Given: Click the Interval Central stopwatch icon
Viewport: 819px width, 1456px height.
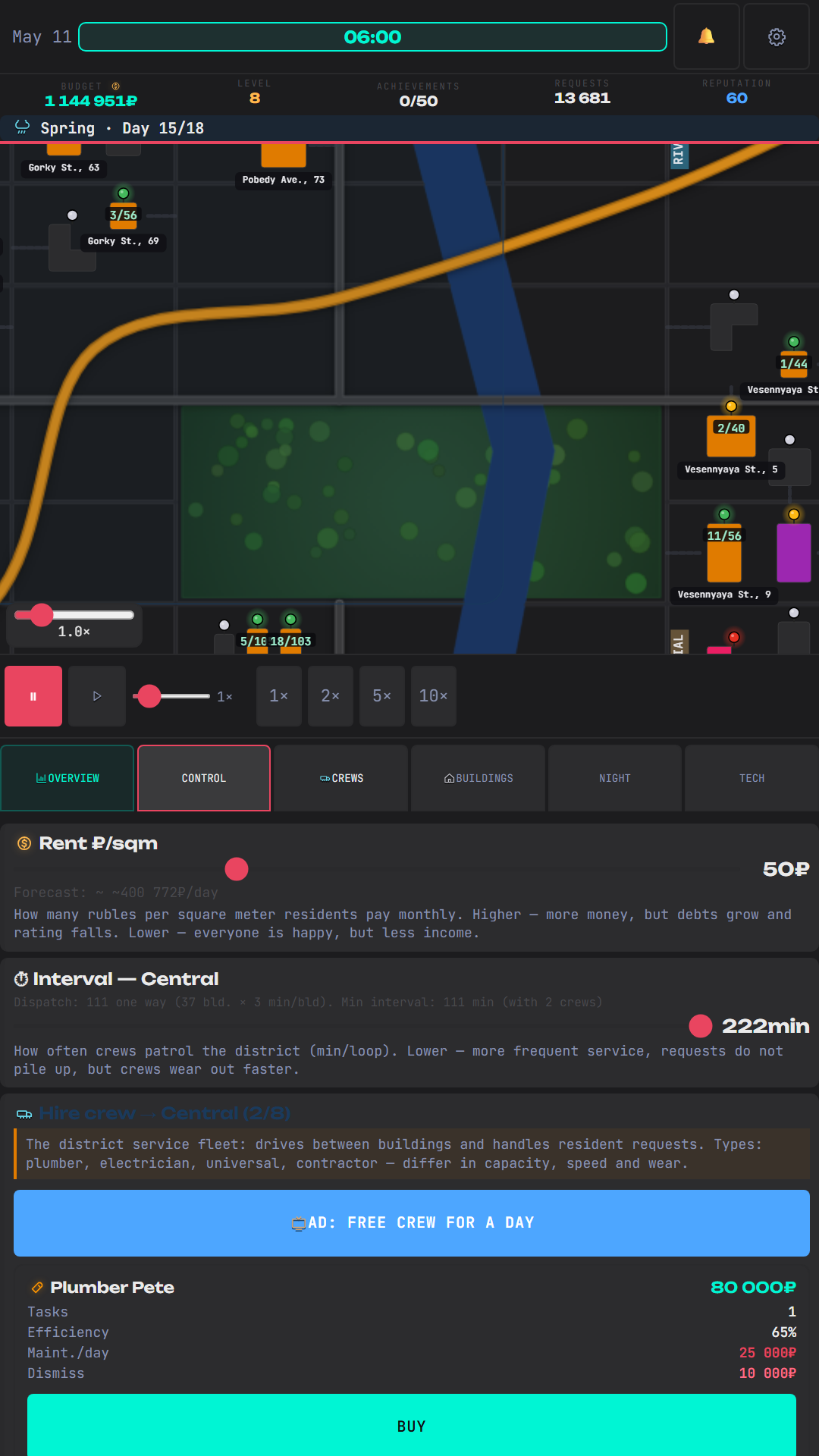Looking at the screenshot, I should pos(21,979).
